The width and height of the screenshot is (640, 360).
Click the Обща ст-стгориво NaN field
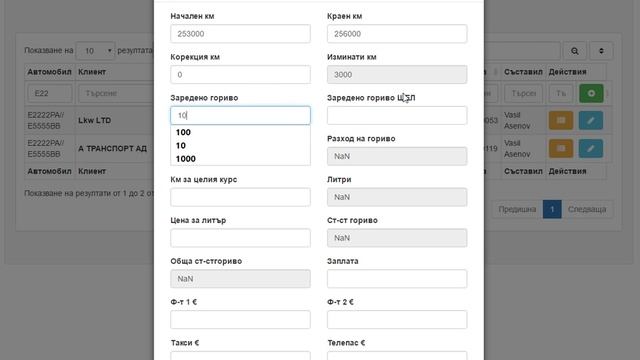tap(240, 279)
